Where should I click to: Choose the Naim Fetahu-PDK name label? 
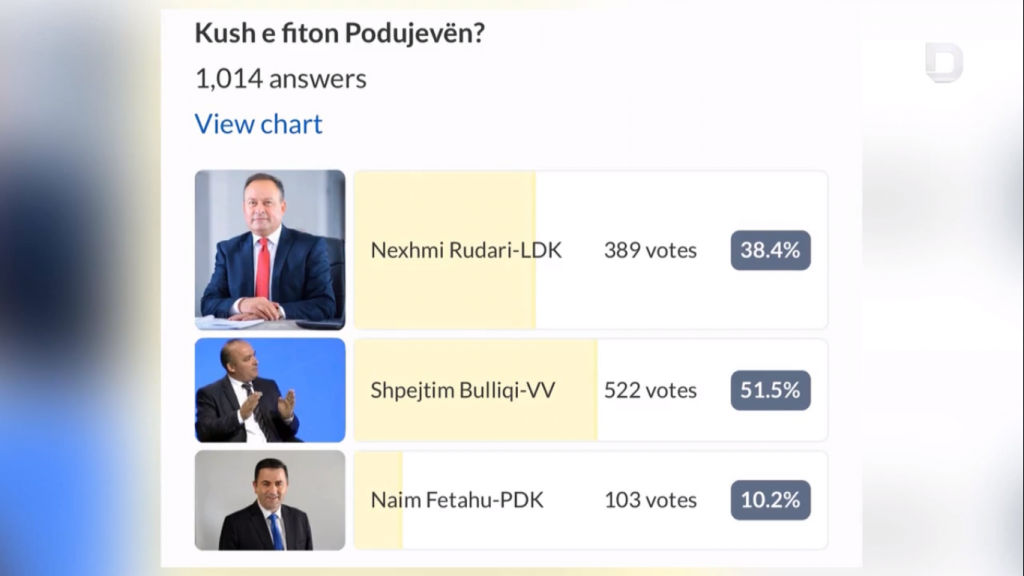(x=457, y=500)
